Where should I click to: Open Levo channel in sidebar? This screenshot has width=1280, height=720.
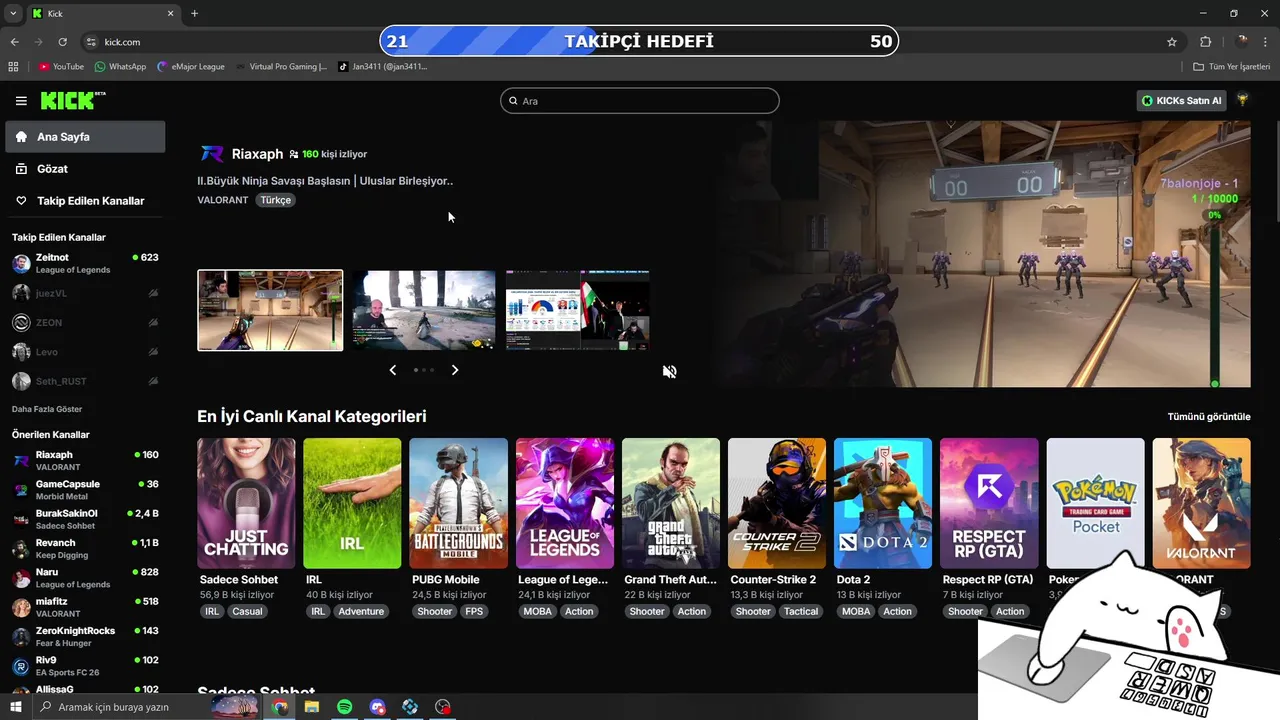pos(85,352)
